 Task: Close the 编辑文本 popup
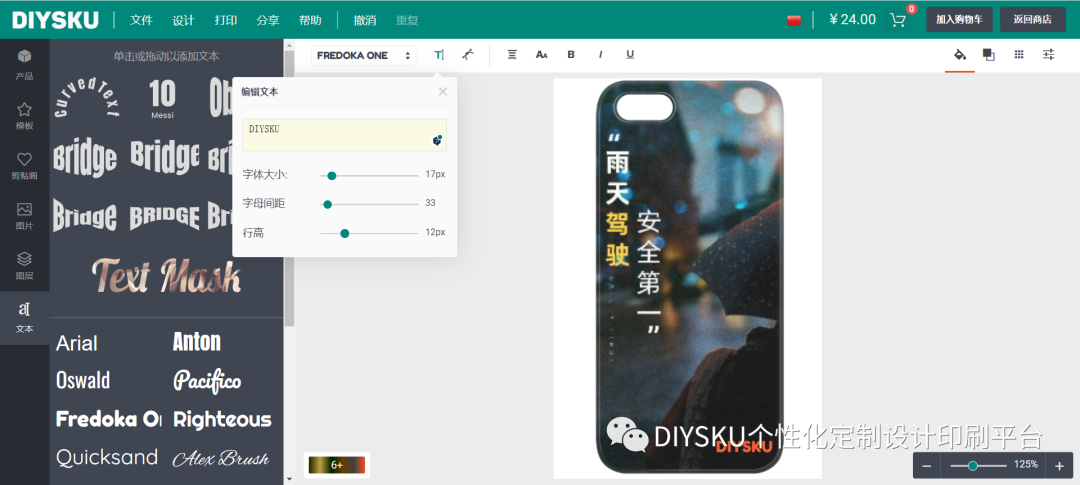[x=443, y=92]
